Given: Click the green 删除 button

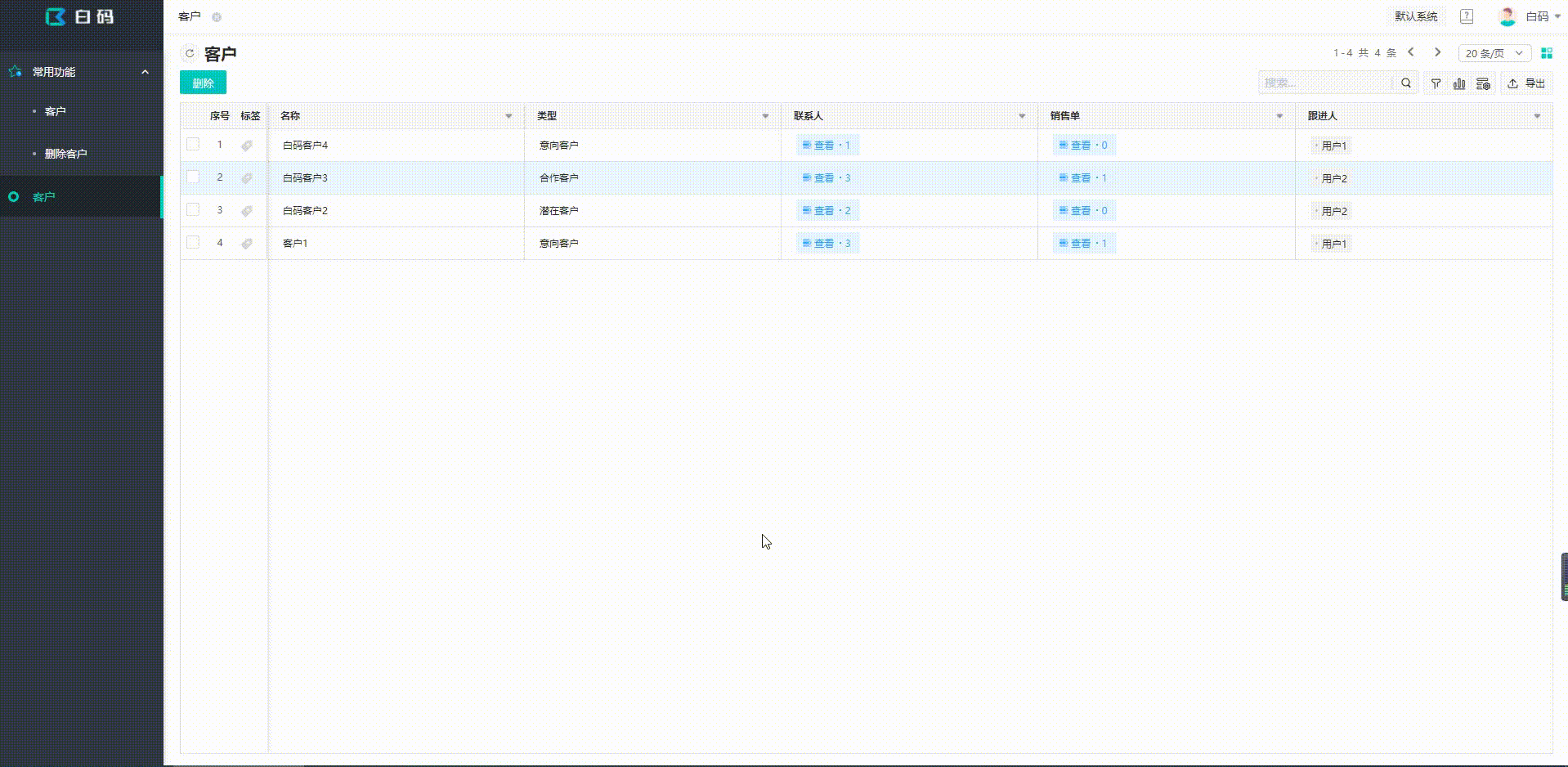Looking at the screenshot, I should click(x=203, y=83).
